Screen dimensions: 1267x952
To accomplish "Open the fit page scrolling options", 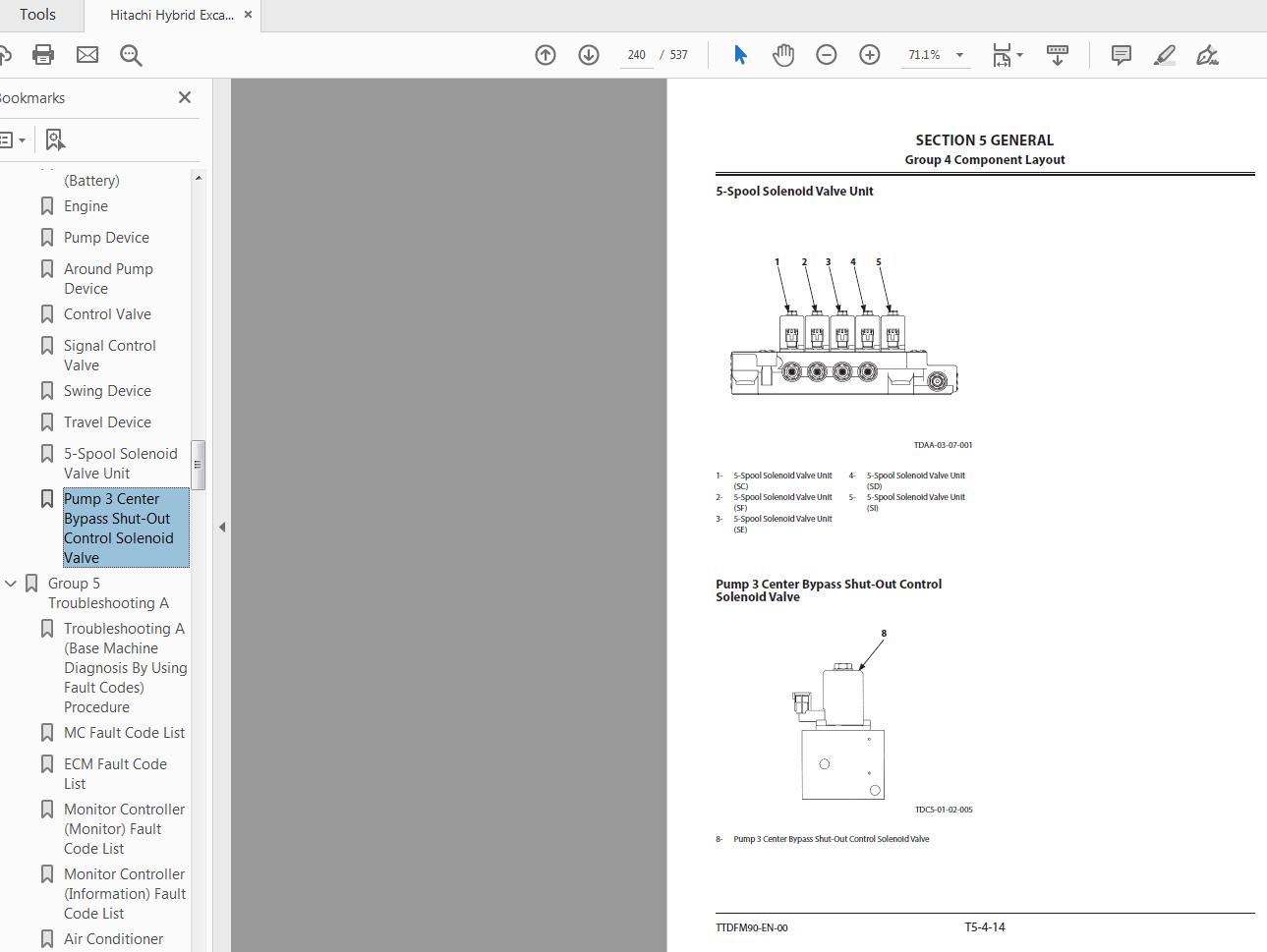I will click(x=1008, y=55).
